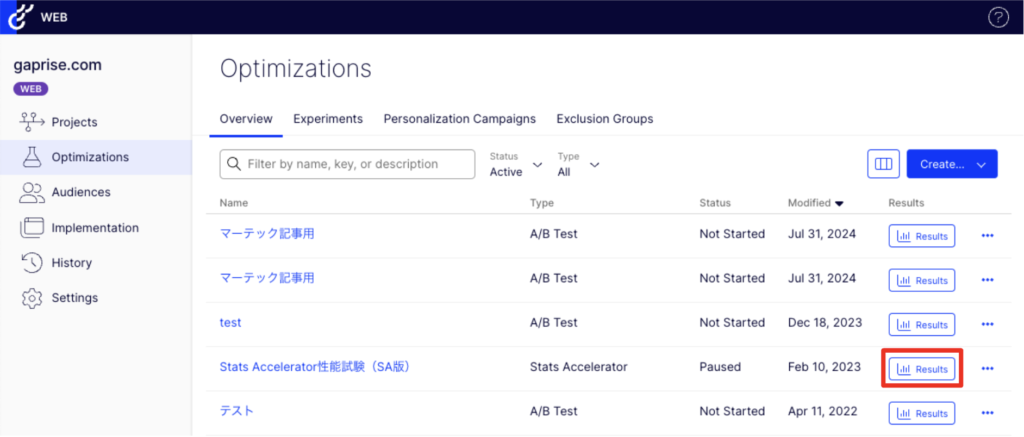The image size is (1024, 437).
Task: Open the help question mark icon
Action: click(998, 17)
